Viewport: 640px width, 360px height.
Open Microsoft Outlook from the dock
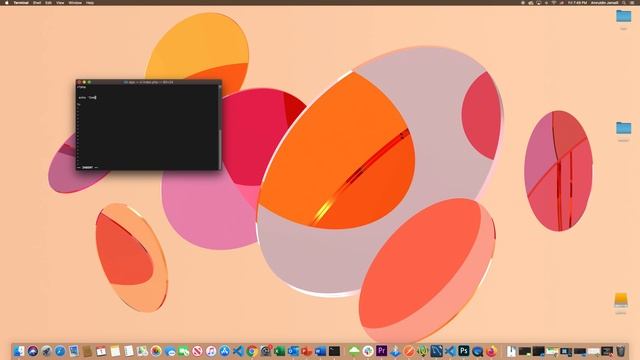293,351
